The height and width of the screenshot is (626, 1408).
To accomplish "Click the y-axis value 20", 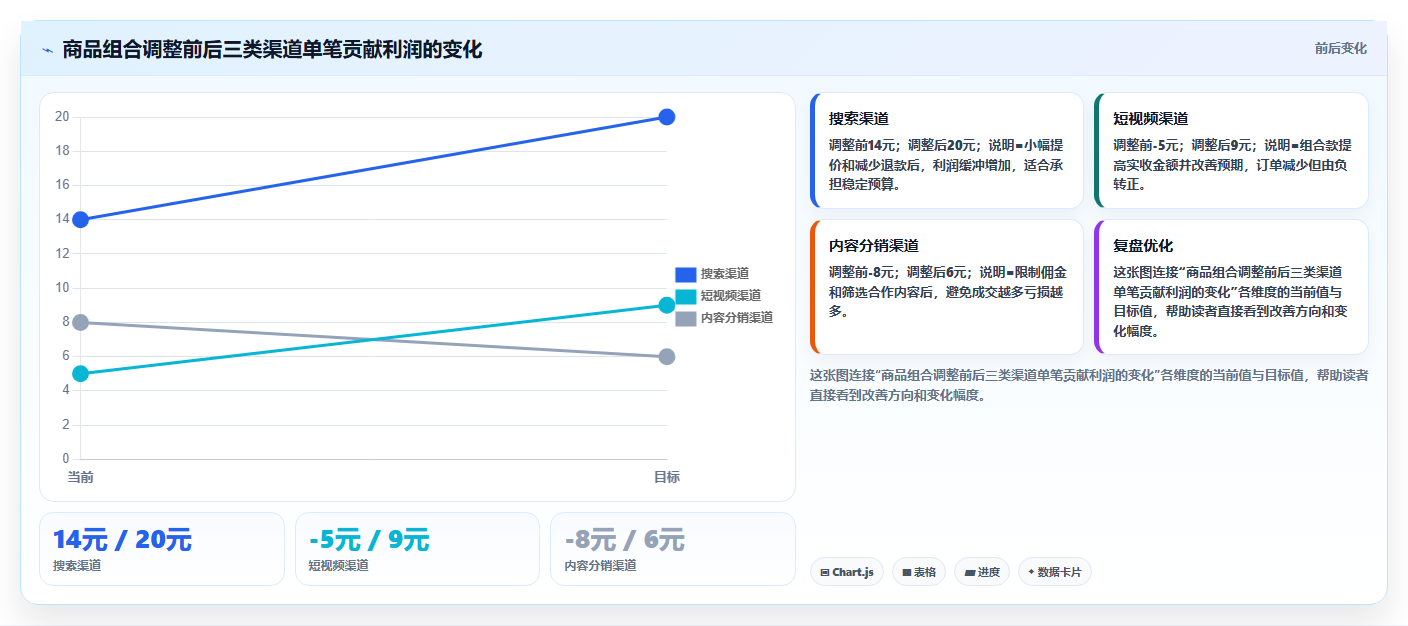I will [62, 117].
